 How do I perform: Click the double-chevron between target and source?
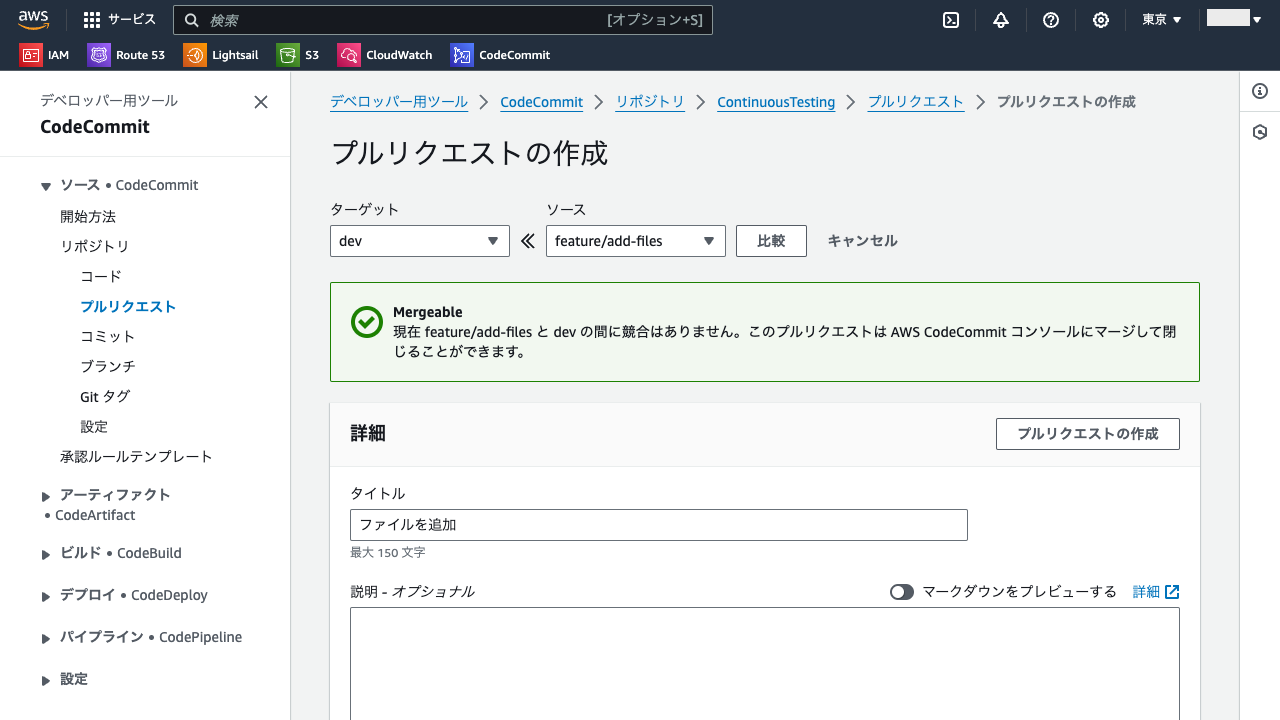coord(528,241)
